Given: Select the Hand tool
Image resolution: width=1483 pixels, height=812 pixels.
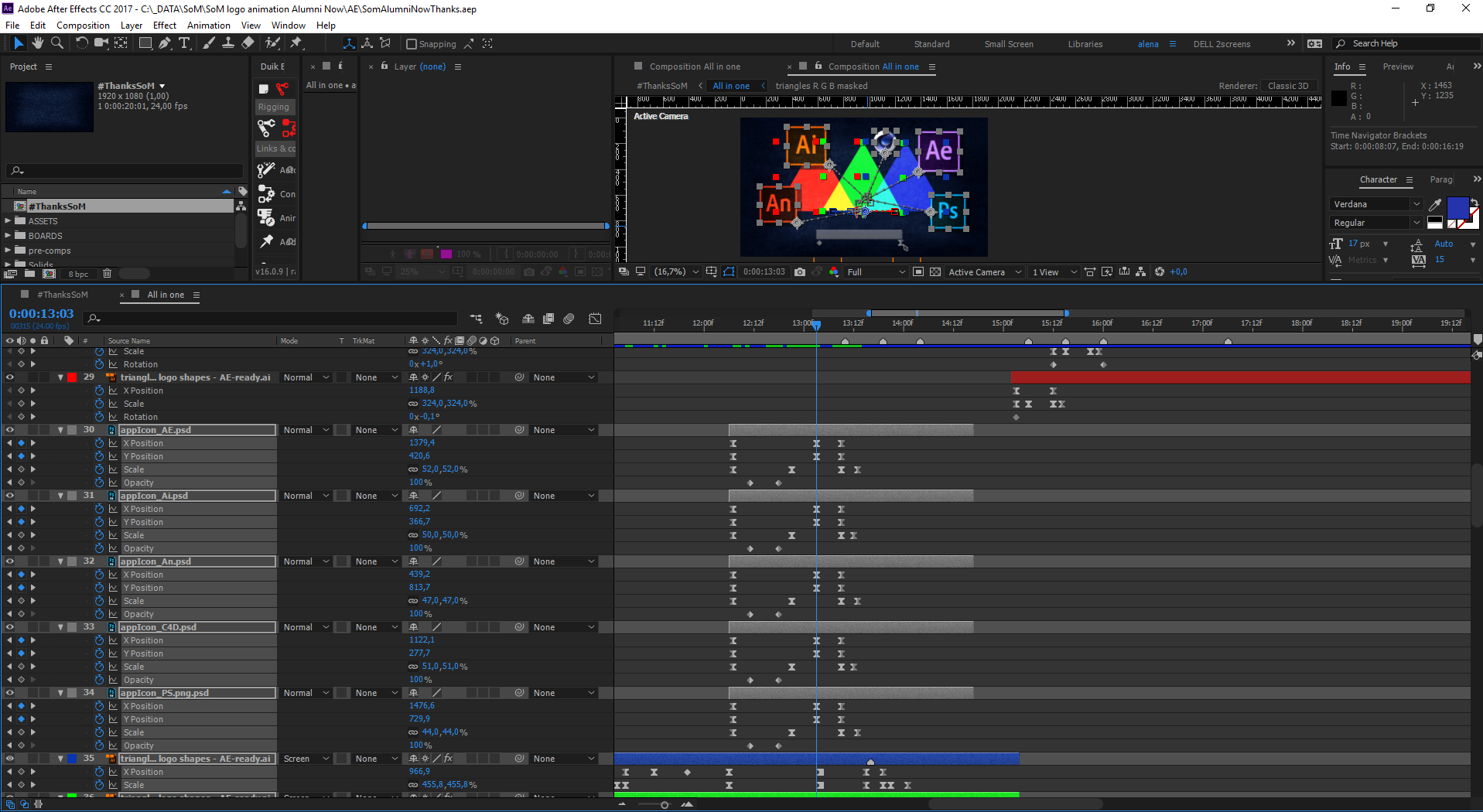Looking at the screenshot, I should [x=37, y=43].
